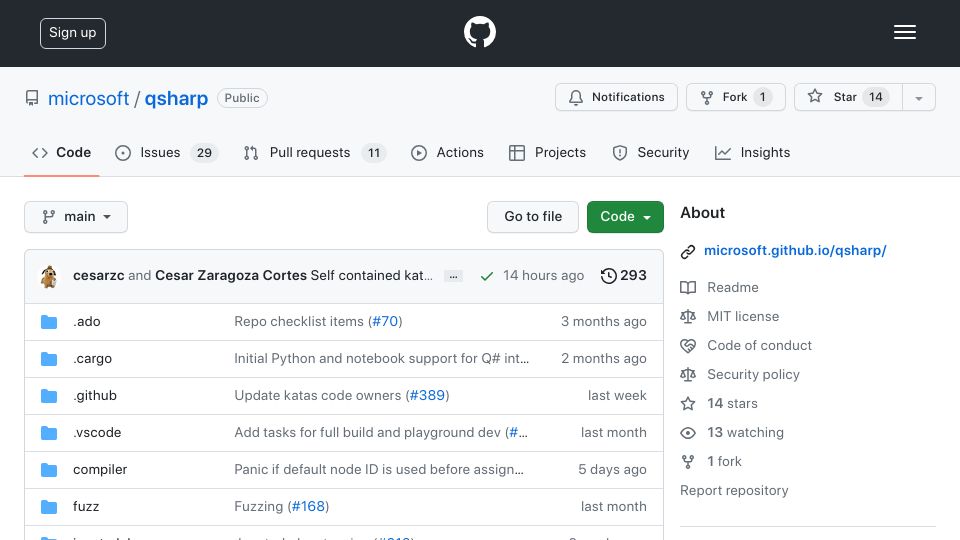This screenshot has width=960, height=540.
Task: Open the cesarzc author link
Action: pyautogui.click(x=99, y=276)
